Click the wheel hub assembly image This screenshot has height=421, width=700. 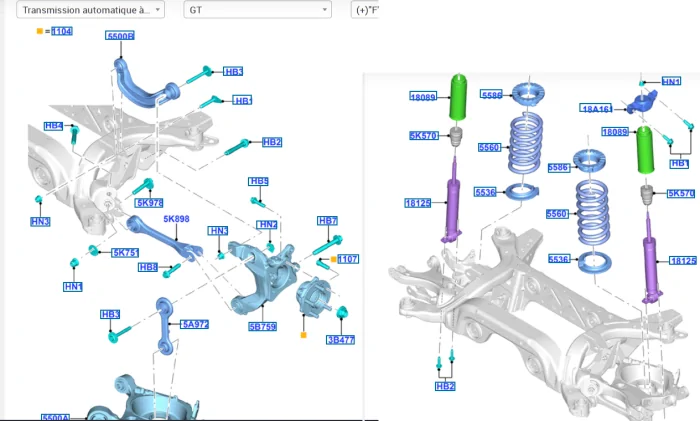312,296
